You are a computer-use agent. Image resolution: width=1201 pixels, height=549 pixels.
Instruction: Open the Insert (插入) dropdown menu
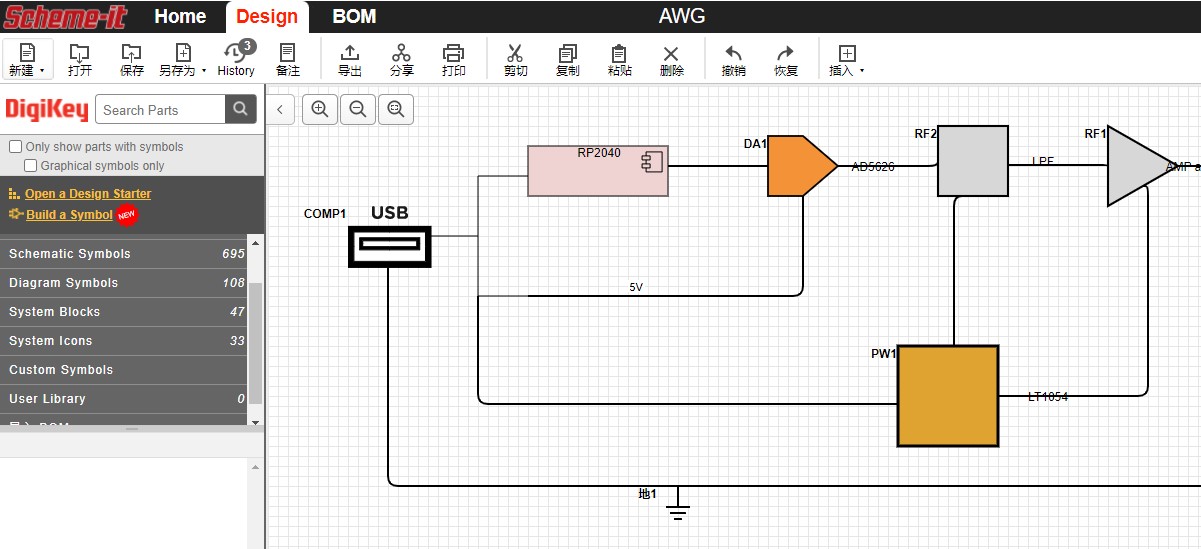[x=847, y=59]
